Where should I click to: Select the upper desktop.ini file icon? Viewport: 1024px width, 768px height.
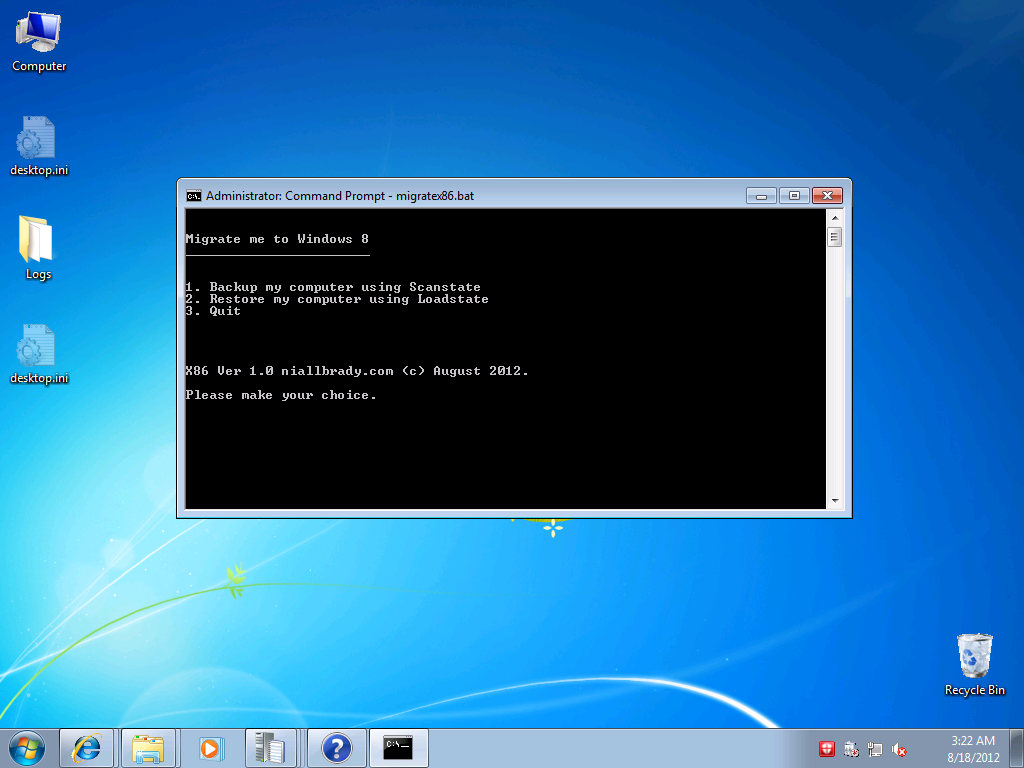pos(39,146)
